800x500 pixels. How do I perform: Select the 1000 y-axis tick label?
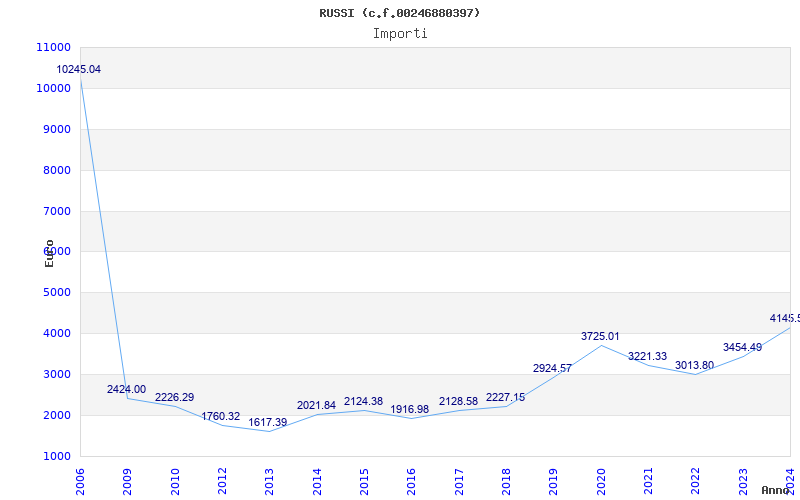click(56, 456)
